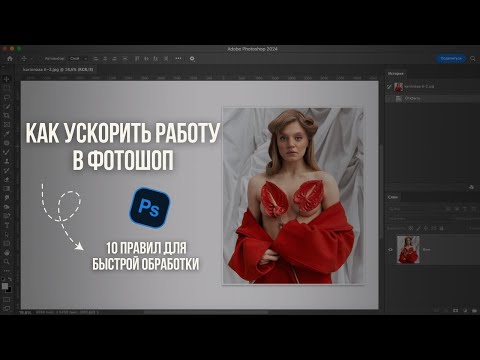
Task: Select the Rectangle shape tool
Action: [6, 244]
